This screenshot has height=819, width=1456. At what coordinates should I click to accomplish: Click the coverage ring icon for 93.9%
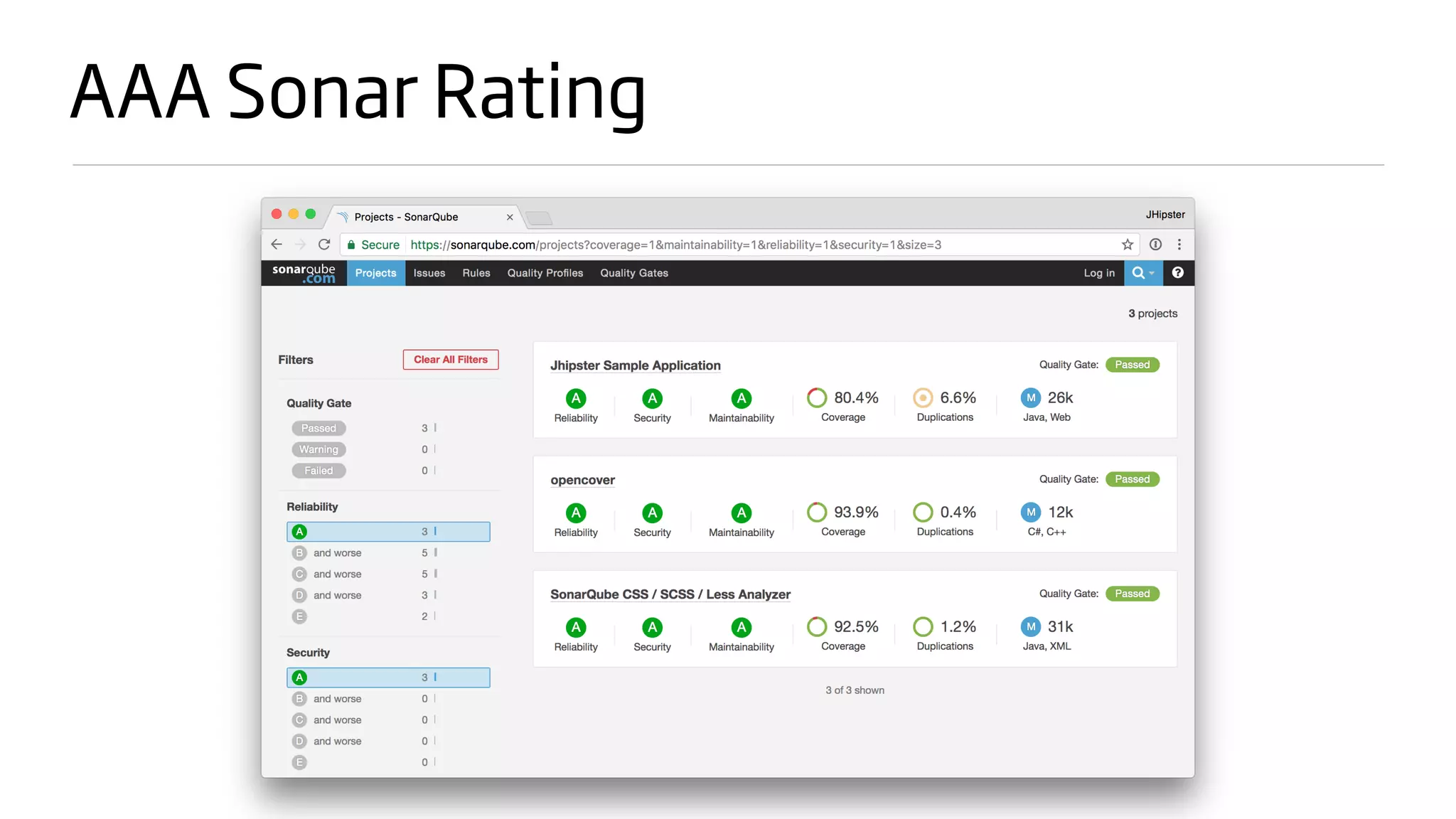817,513
